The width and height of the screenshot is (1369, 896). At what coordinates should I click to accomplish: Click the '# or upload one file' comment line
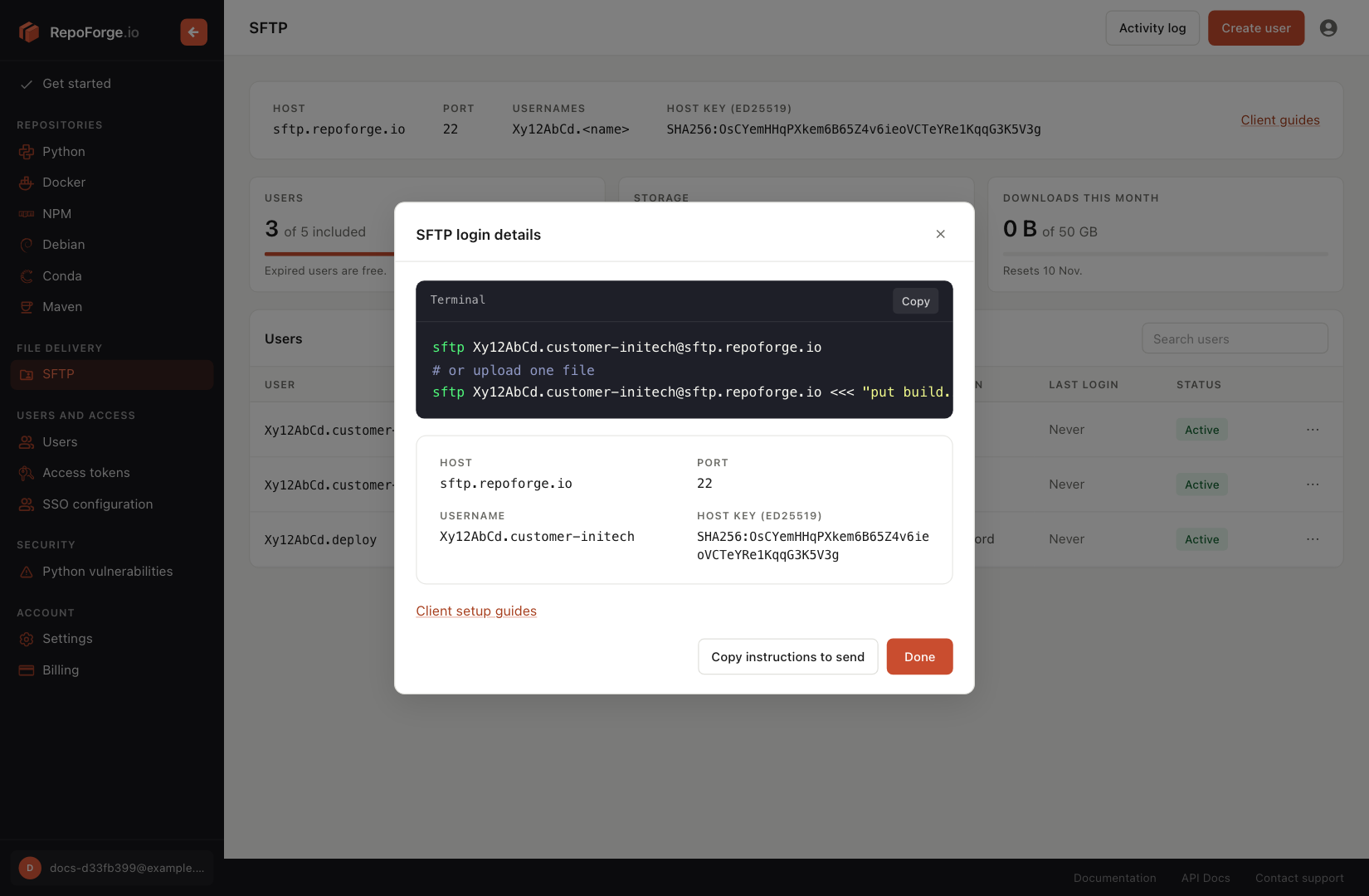pyautogui.click(x=514, y=371)
